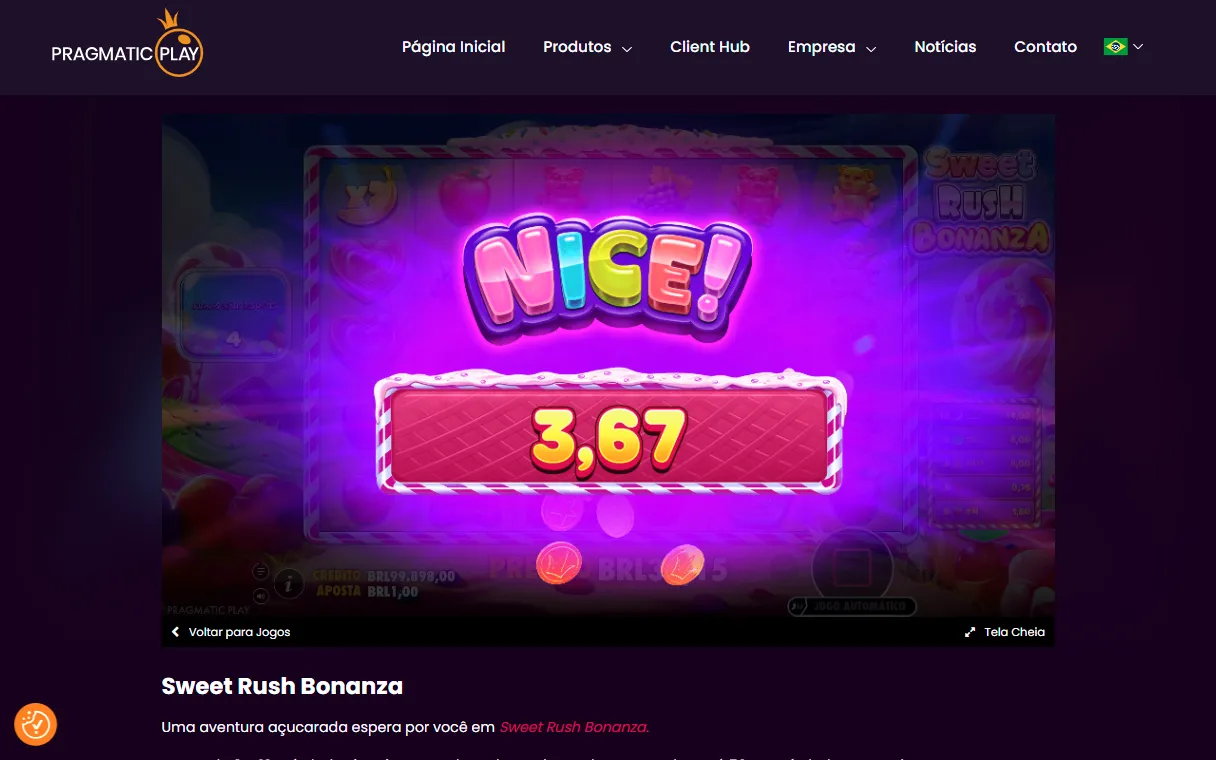
Task: Click the Brazil flag icon
Action: (1115, 47)
